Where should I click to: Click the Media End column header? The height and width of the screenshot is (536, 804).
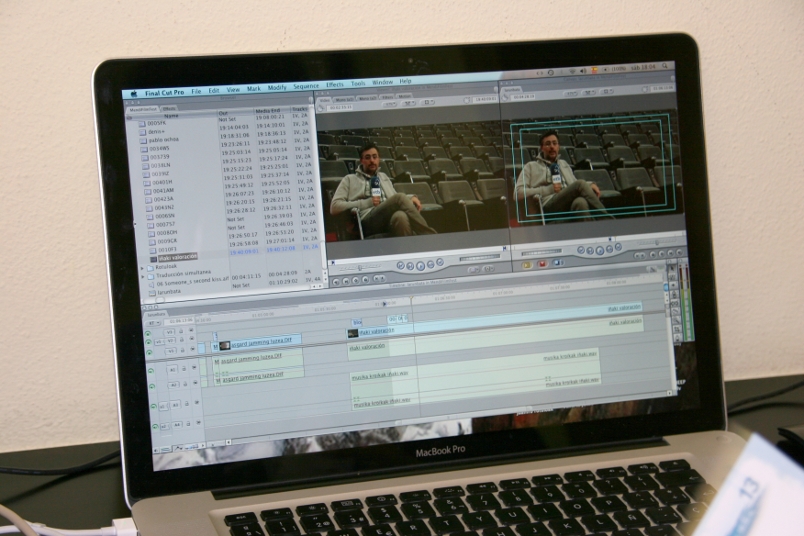[x=268, y=110]
